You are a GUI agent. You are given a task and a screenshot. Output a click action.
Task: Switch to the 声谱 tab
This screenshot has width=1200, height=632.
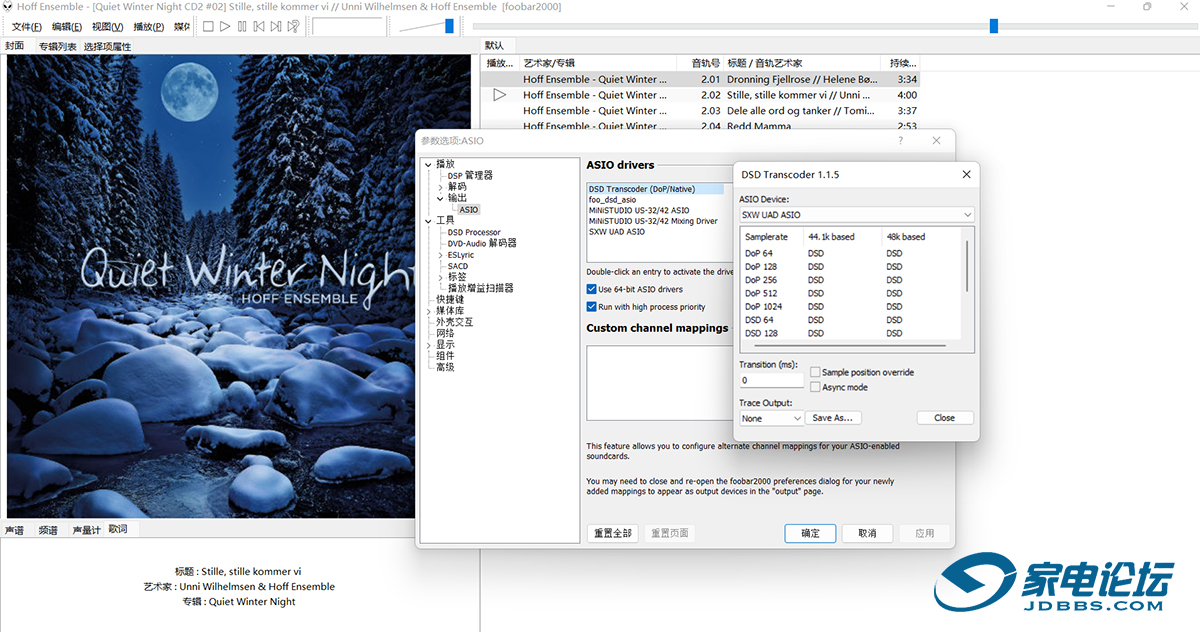[14, 530]
